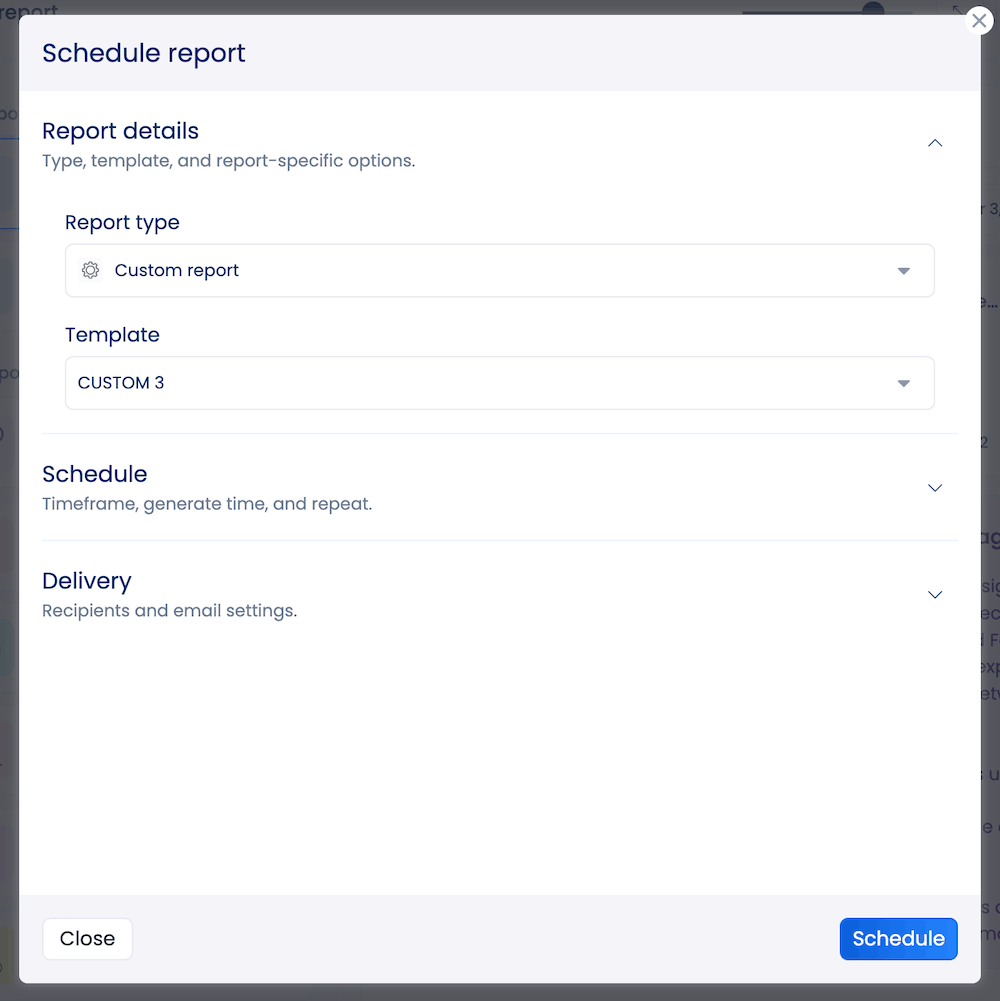Viewport: 1000px width, 1001px height.
Task: Click the X icon to dismiss the dialog
Action: click(979, 20)
